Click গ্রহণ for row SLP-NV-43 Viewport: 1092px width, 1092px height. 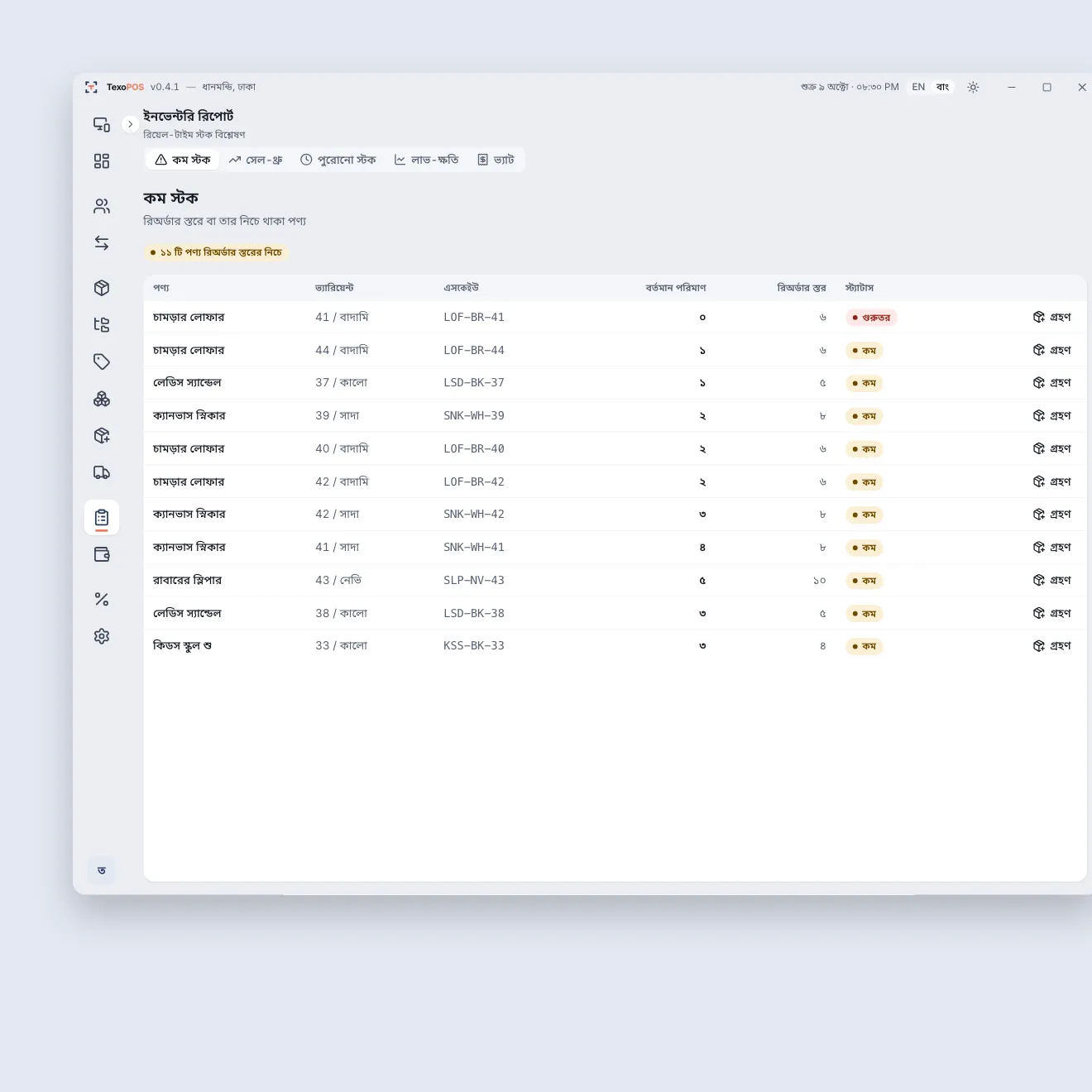(x=1052, y=580)
